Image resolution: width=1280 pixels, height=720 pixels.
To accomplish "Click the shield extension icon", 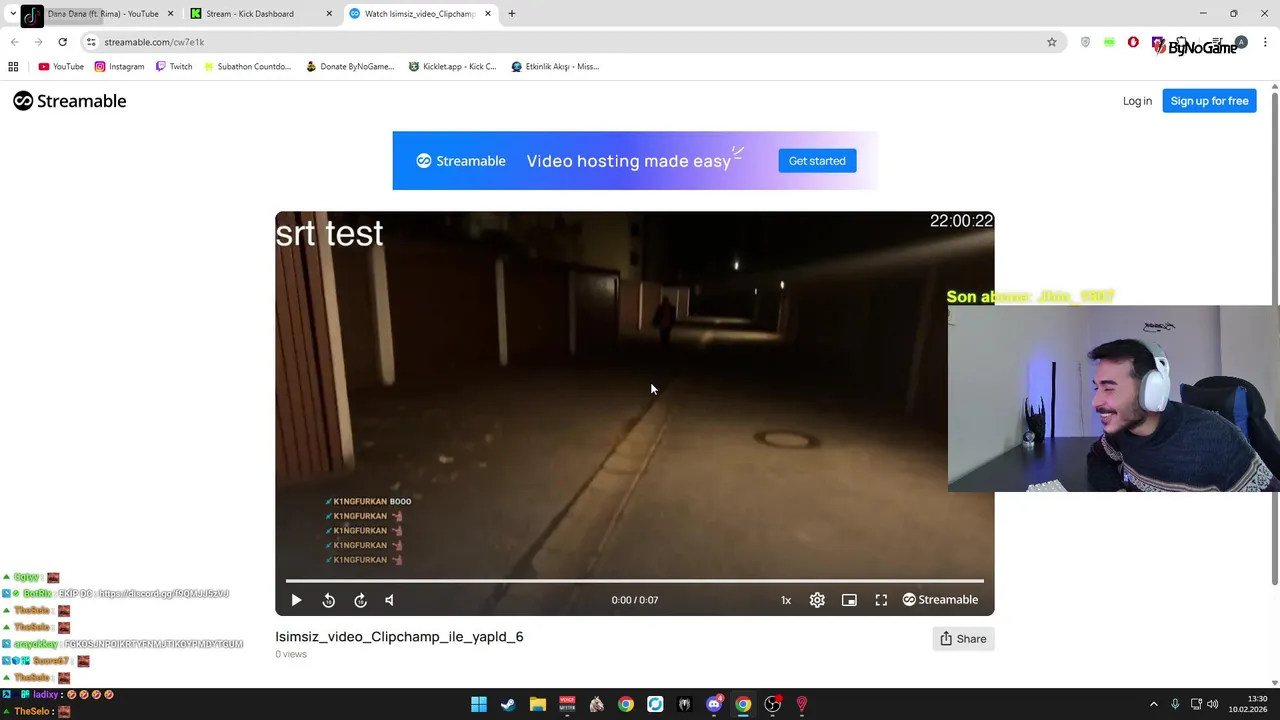I will [1085, 42].
